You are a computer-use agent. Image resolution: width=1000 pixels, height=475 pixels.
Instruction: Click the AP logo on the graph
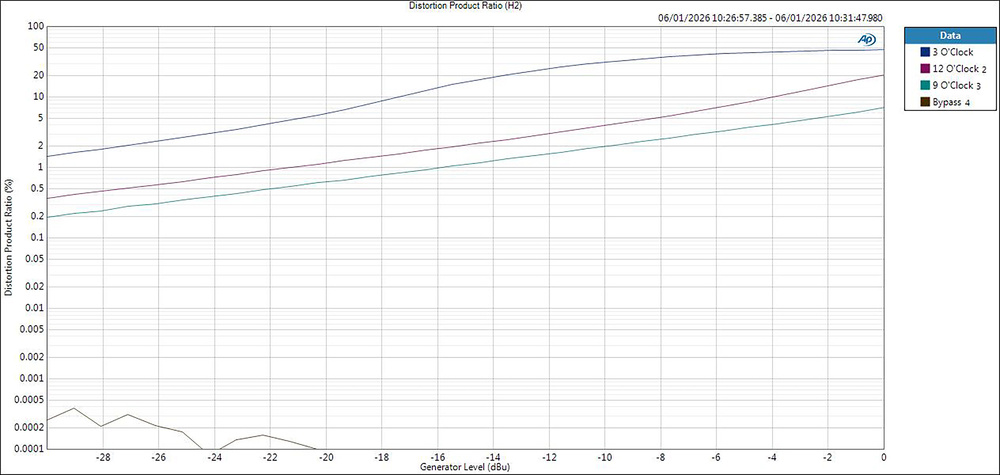[x=866, y=39]
